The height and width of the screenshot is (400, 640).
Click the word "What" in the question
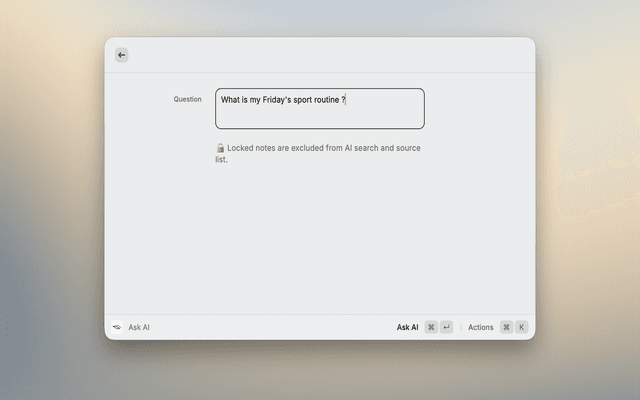click(231, 100)
